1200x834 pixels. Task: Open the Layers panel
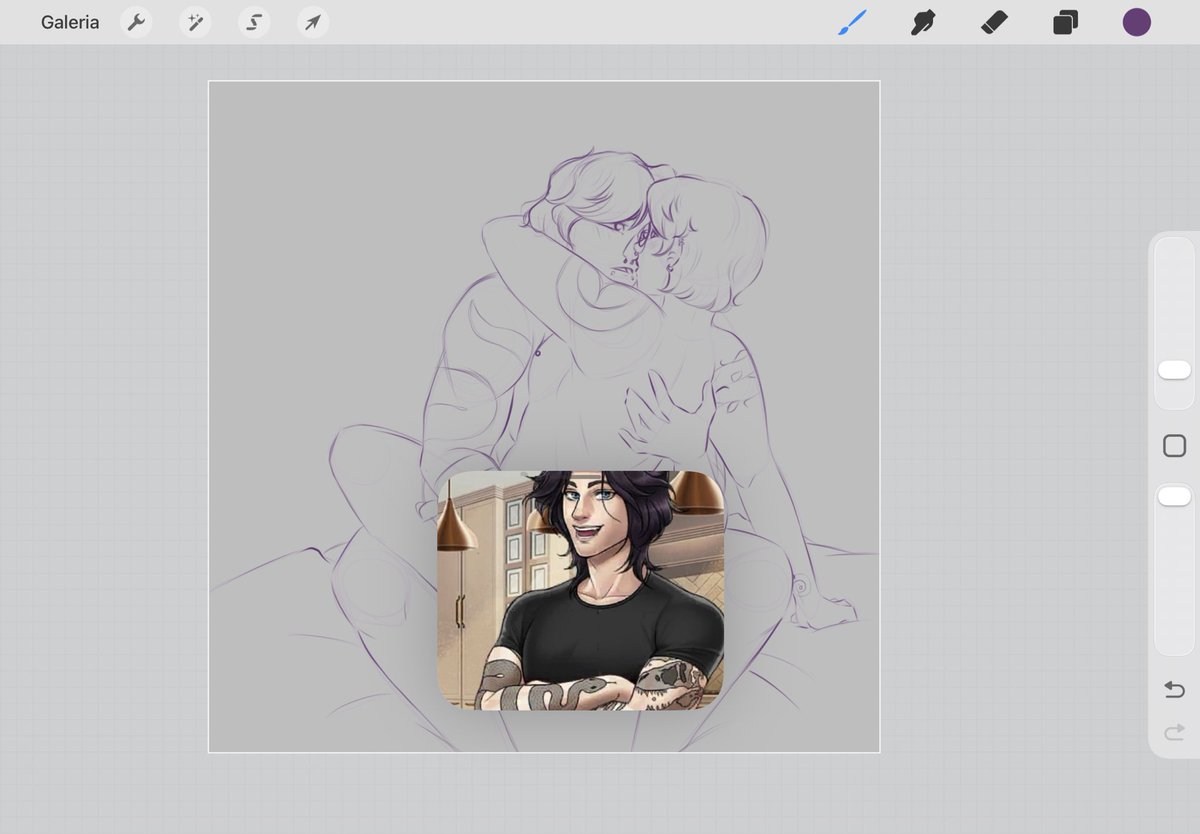coord(1065,22)
